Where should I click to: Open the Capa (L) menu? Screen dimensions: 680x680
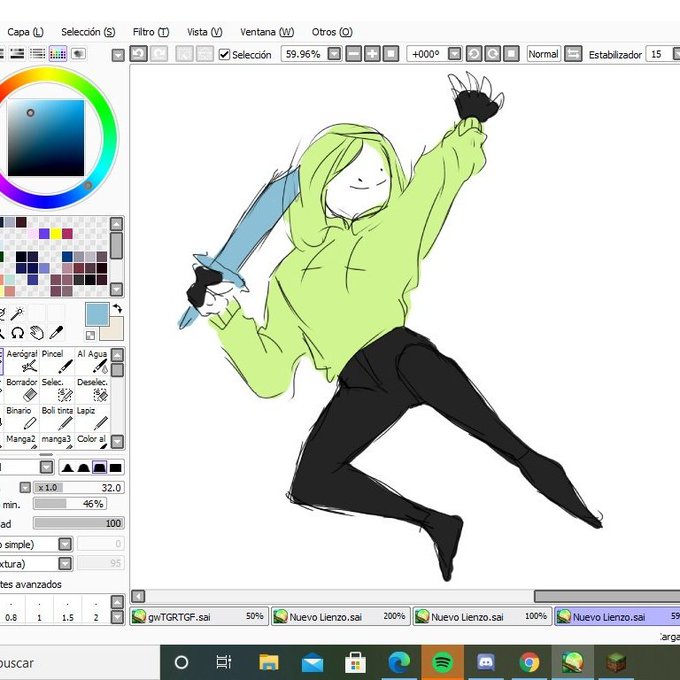[26, 32]
